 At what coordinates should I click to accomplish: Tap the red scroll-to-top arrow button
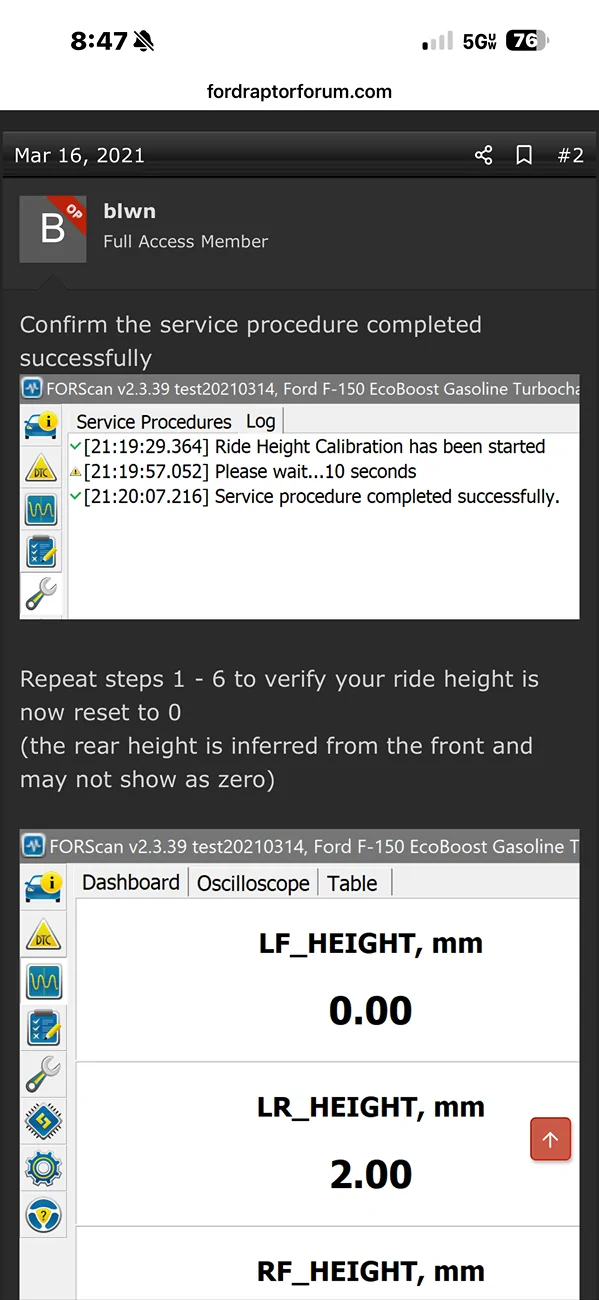click(550, 1139)
